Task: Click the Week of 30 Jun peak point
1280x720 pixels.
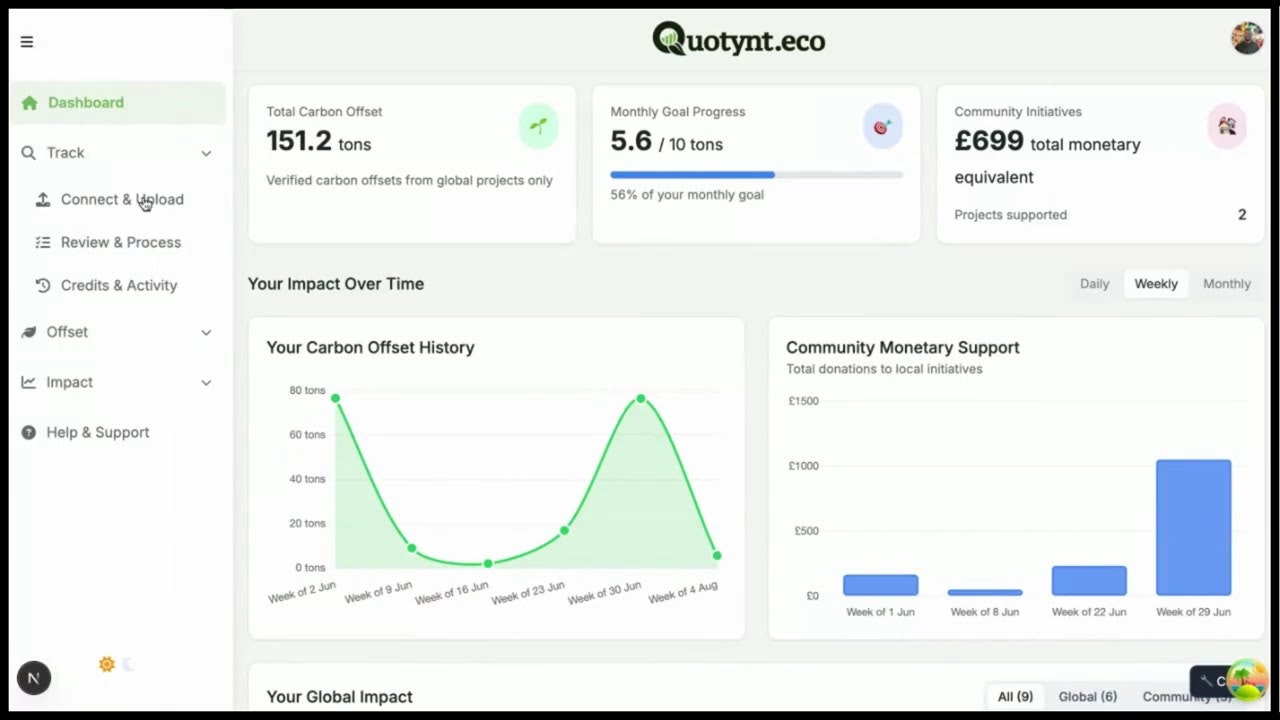Action: pos(641,398)
